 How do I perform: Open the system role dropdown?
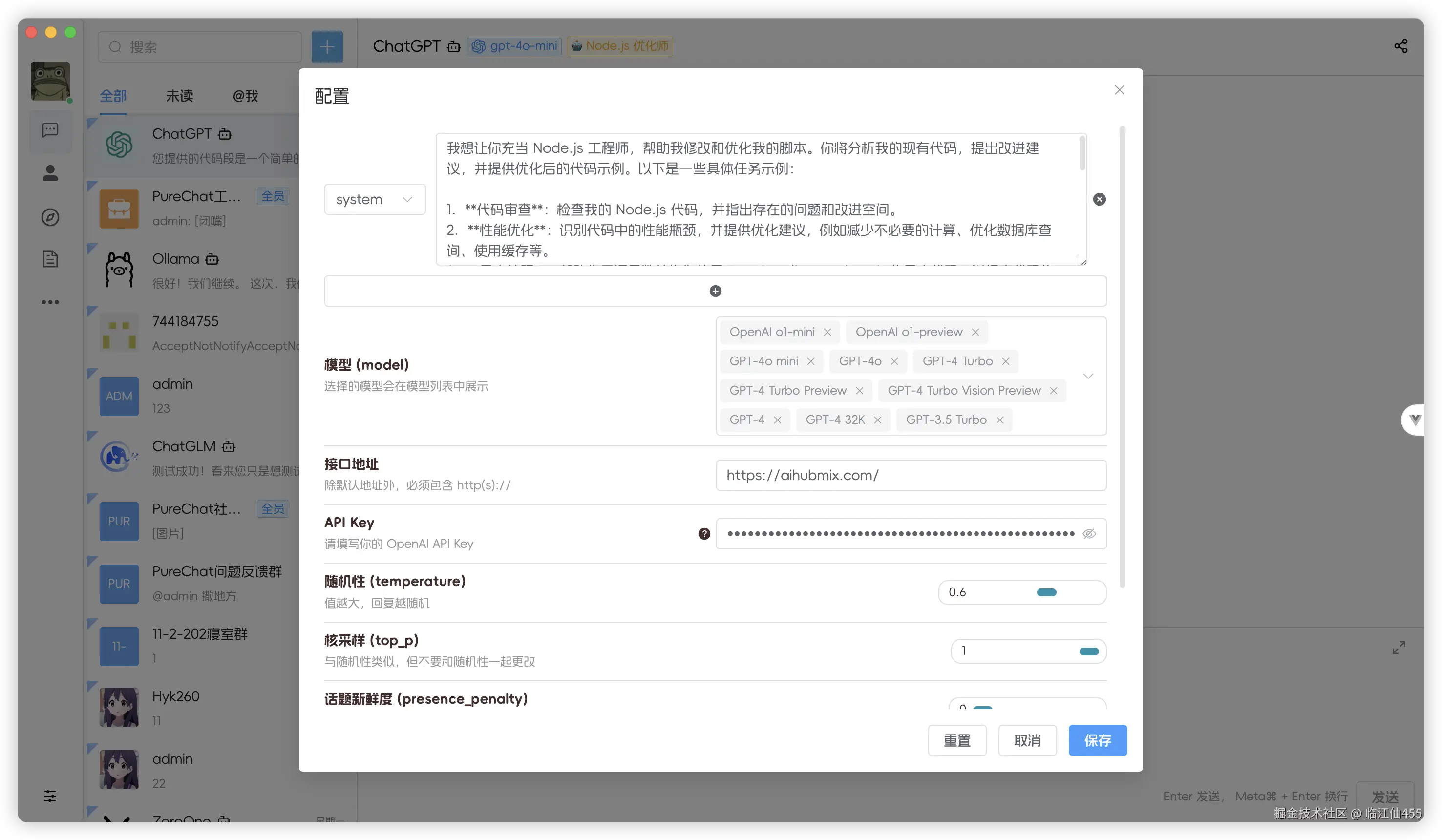(x=375, y=199)
